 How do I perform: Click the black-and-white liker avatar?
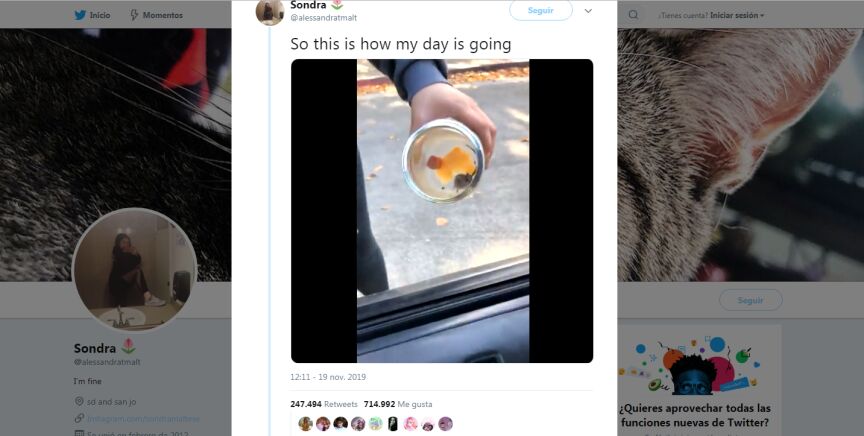(393, 424)
